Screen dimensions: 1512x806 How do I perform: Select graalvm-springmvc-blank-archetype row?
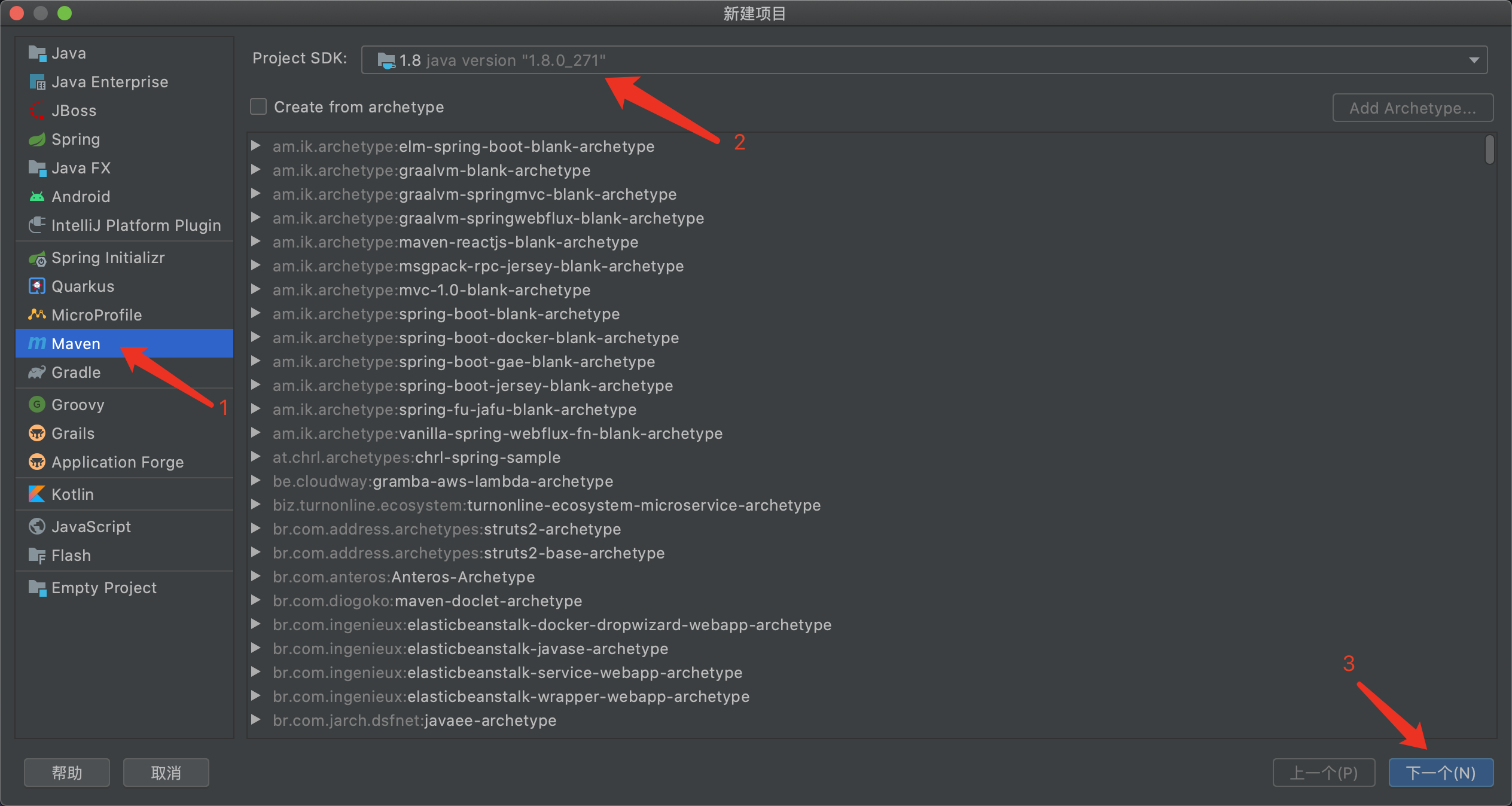point(871,194)
